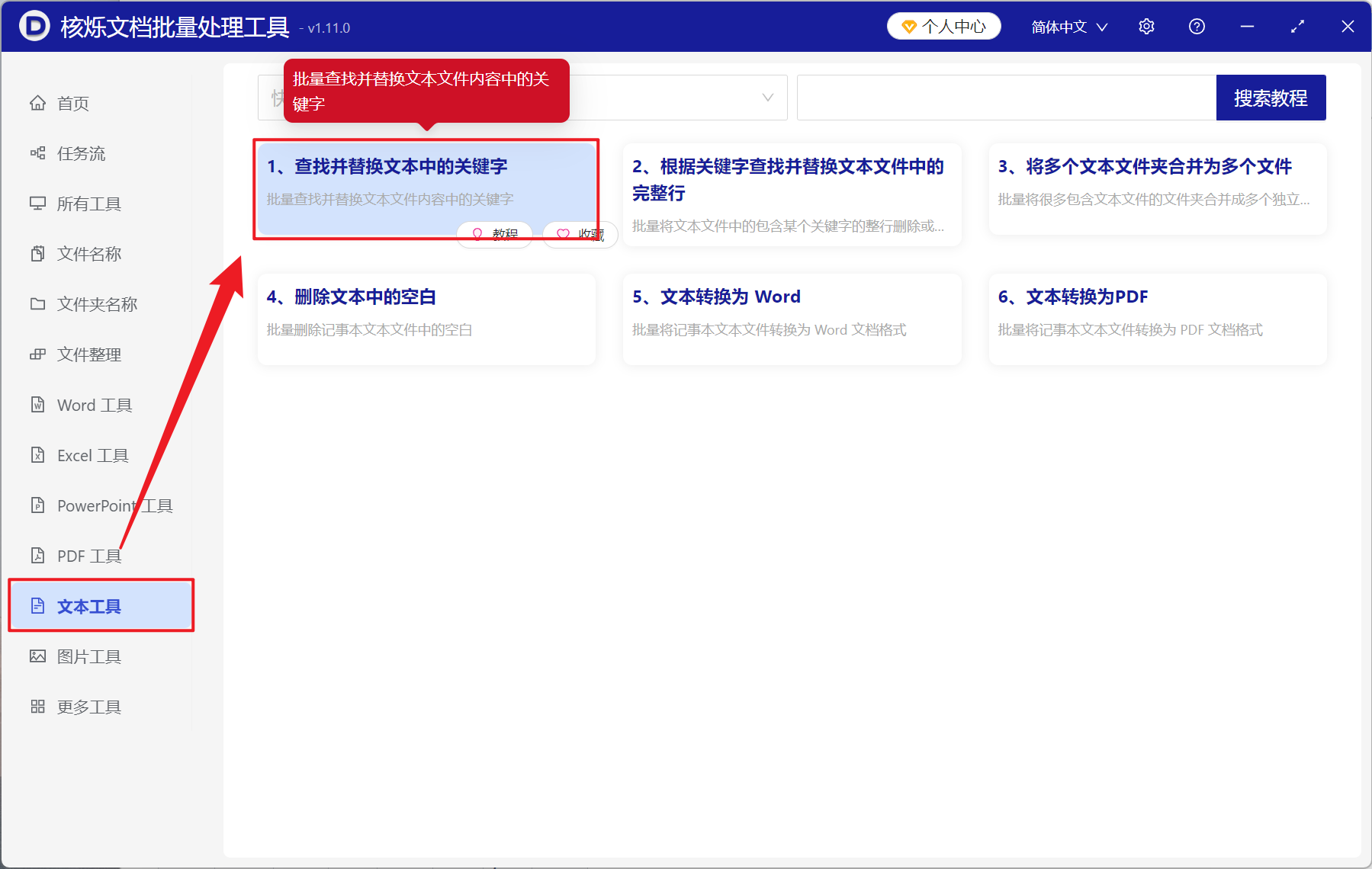This screenshot has height=869, width=1372.
Task: Open 个人中心 personal center
Action: 943,25
